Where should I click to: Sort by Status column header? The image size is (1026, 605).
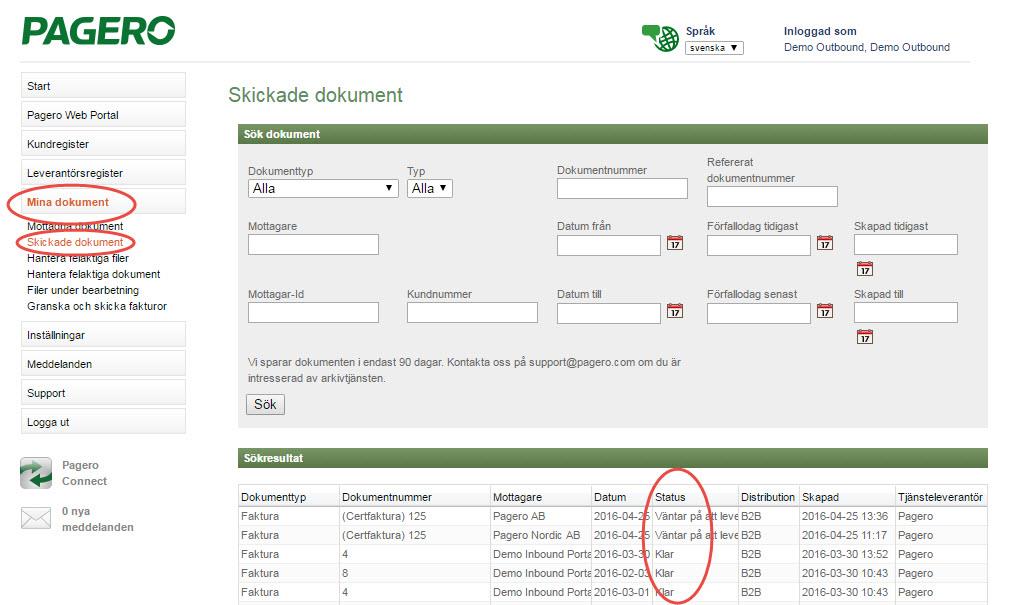(x=695, y=497)
